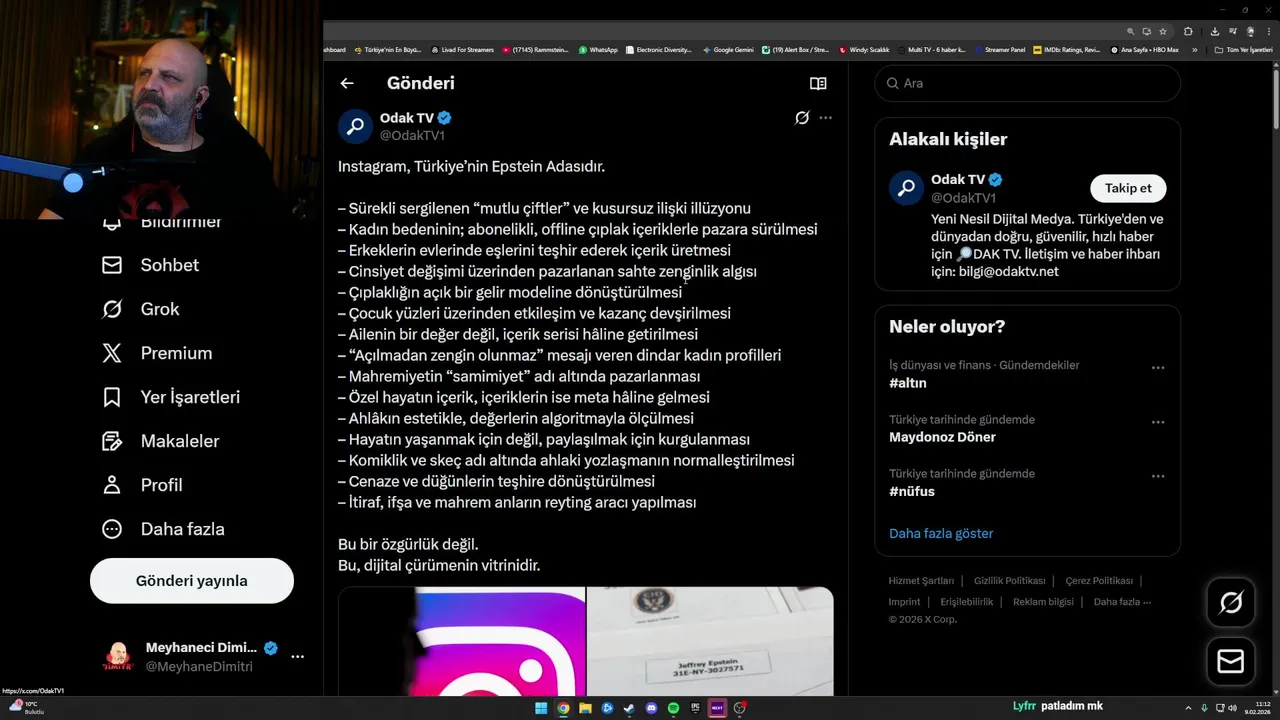1280x720 pixels.
Task: Click Daha fazla göster under trends
Action: click(x=941, y=533)
